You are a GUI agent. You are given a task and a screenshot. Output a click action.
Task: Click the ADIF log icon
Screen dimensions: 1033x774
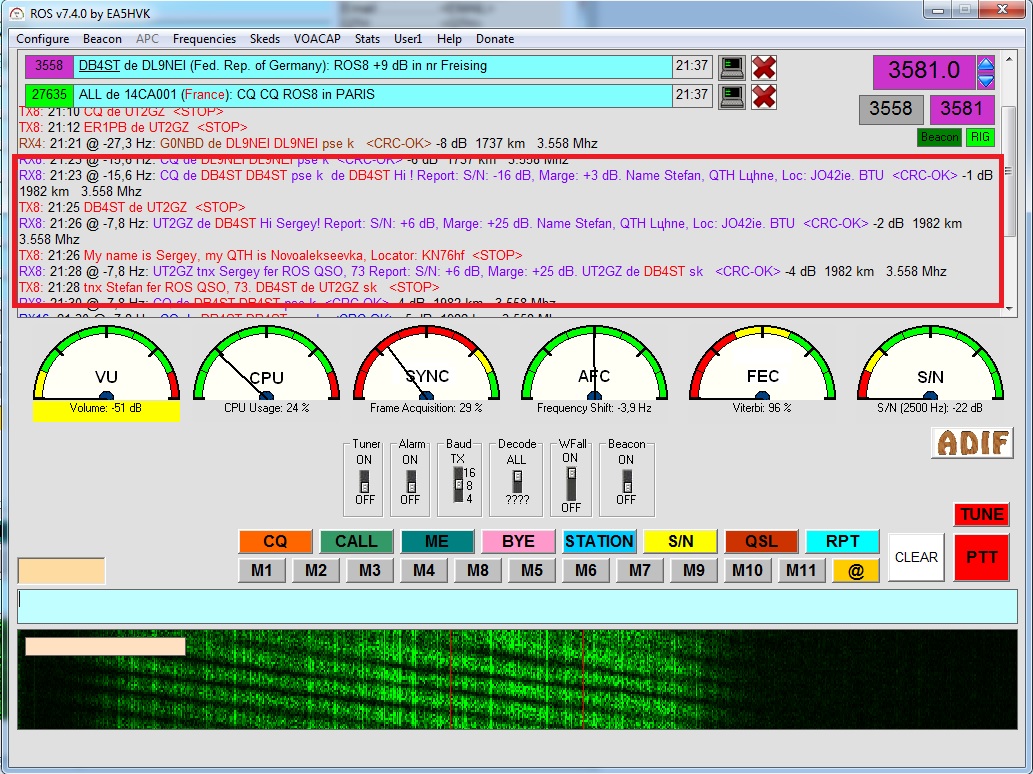972,442
